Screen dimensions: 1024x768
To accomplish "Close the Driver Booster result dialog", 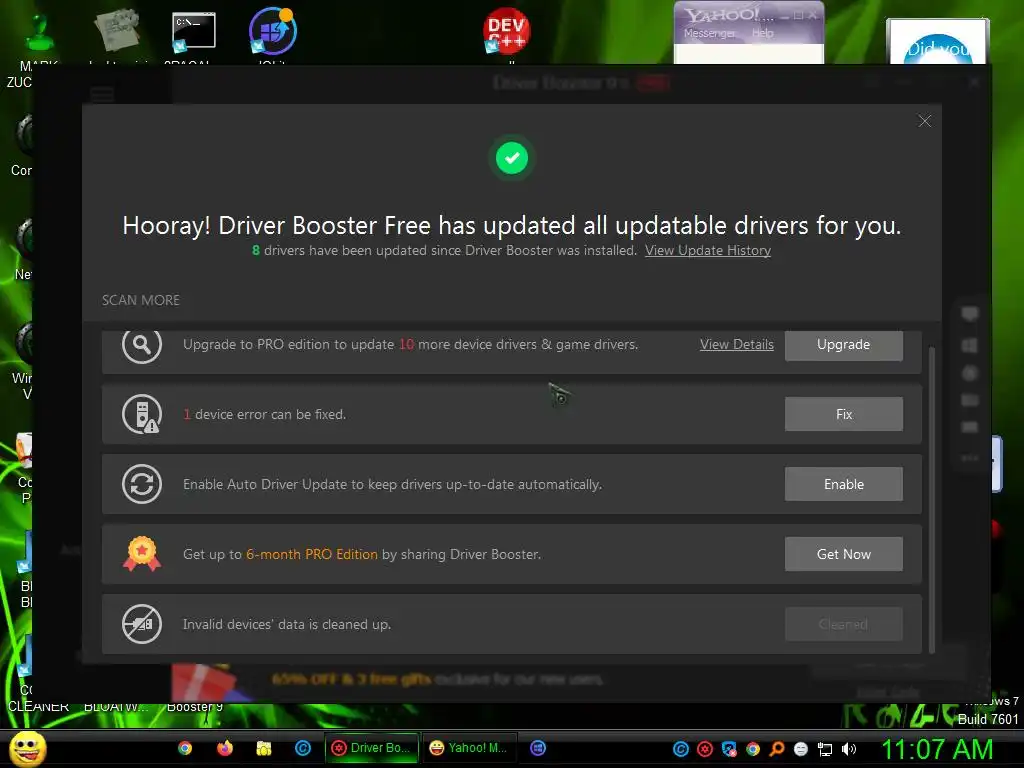I will click(924, 121).
